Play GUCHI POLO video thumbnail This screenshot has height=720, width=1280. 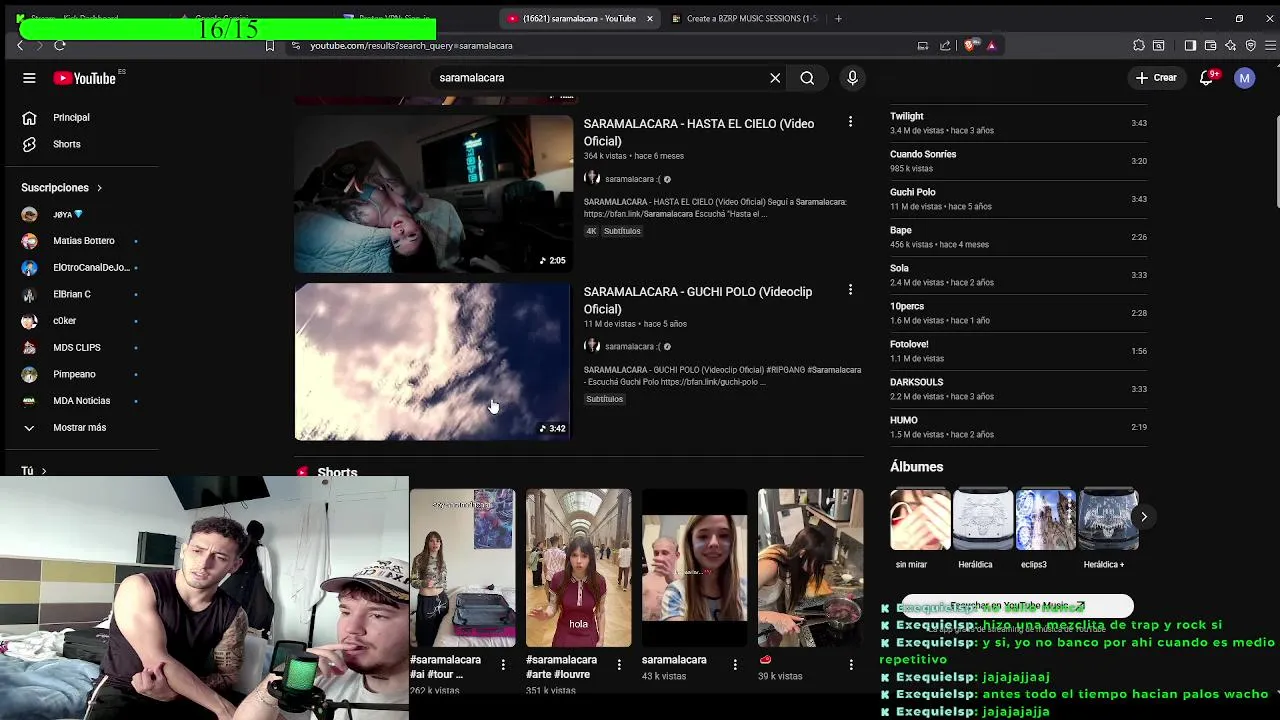tap(433, 361)
